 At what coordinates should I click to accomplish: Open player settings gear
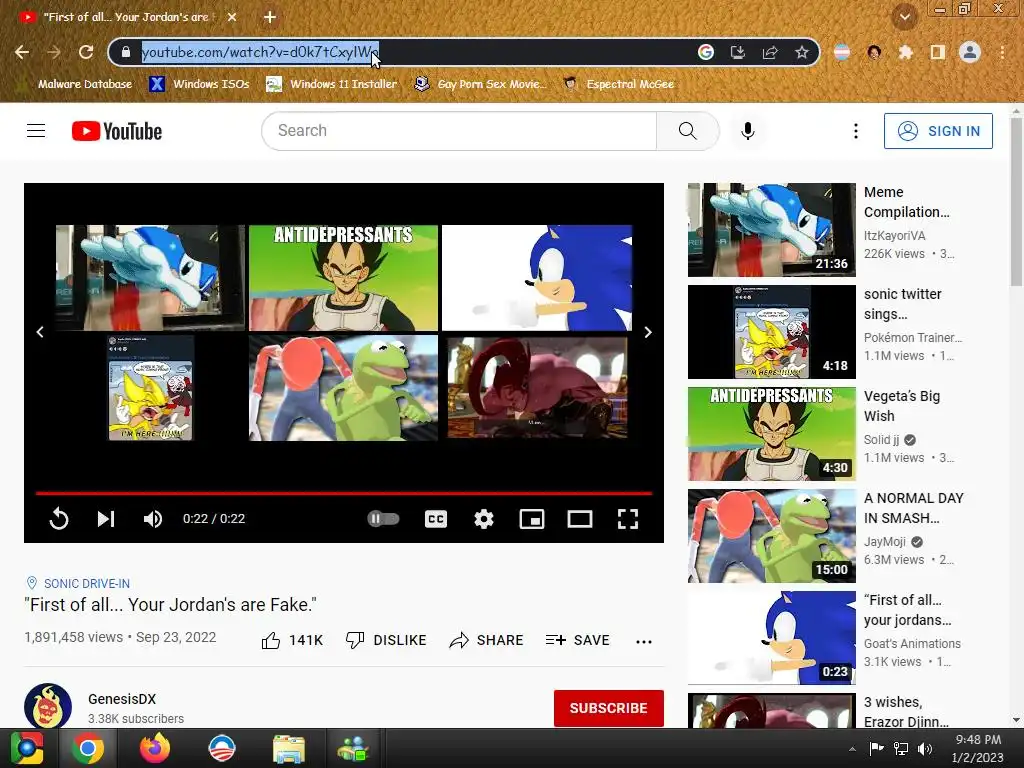click(484, 519)
